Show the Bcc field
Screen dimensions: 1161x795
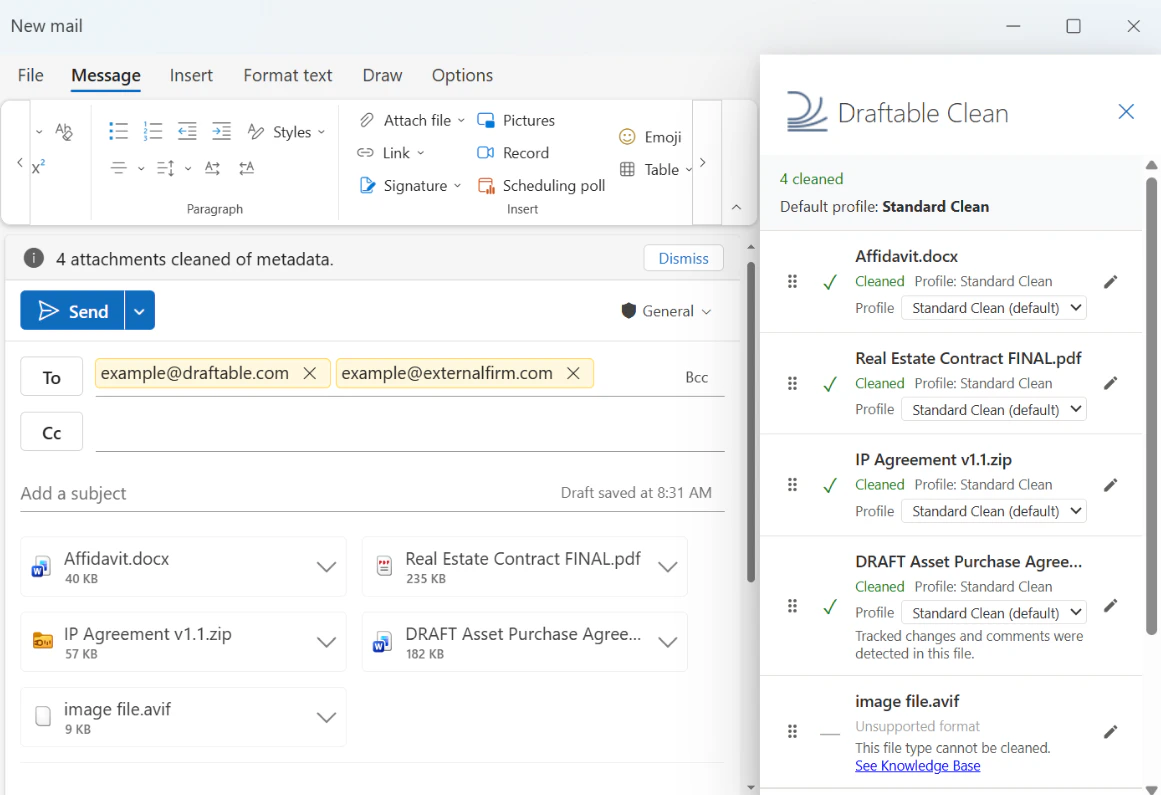(x=697, y=378)
